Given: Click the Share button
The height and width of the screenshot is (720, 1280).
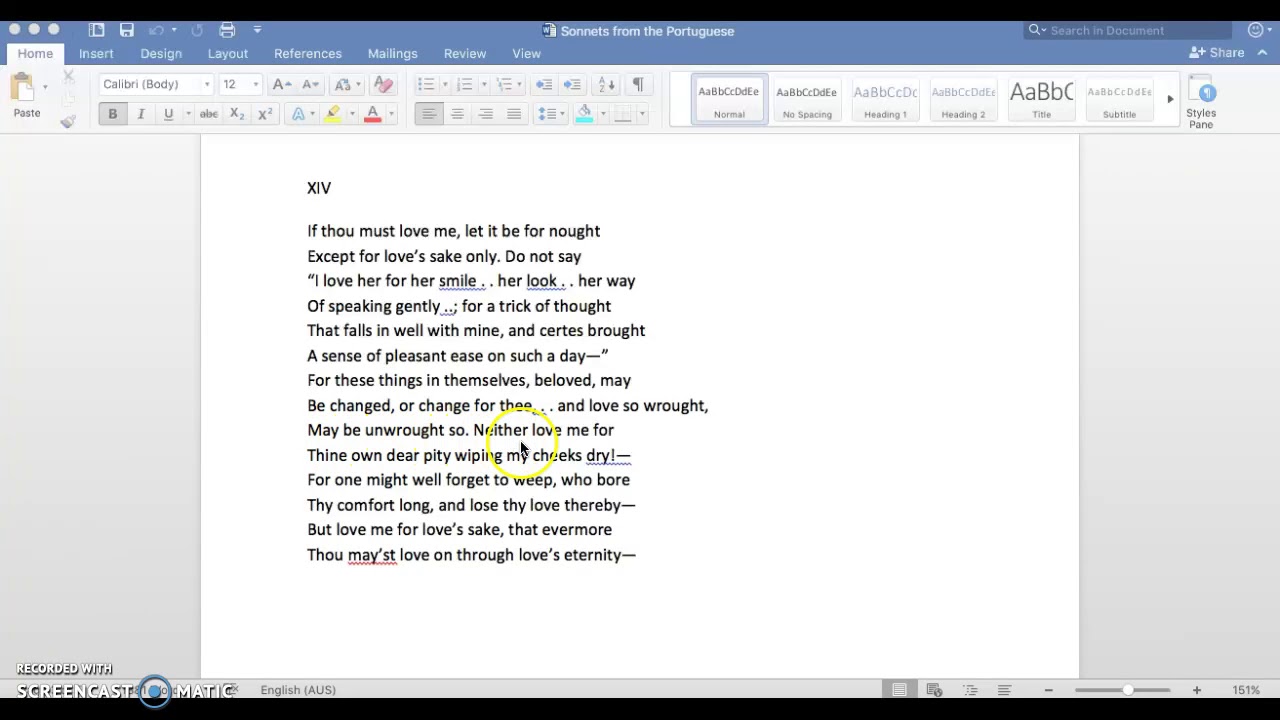Looking at the screenshot, I should pyautogui.click(x=1217, y=52).
